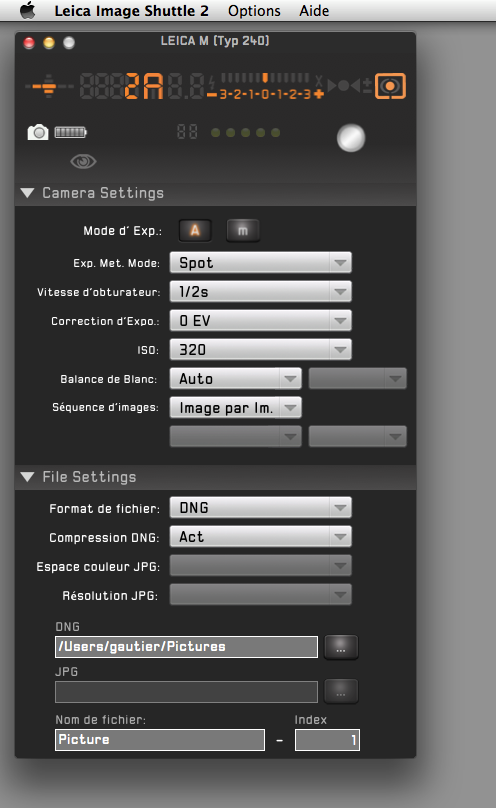Select m manual exposure mode
Screen dimensions: 496x808
point(243,230)
